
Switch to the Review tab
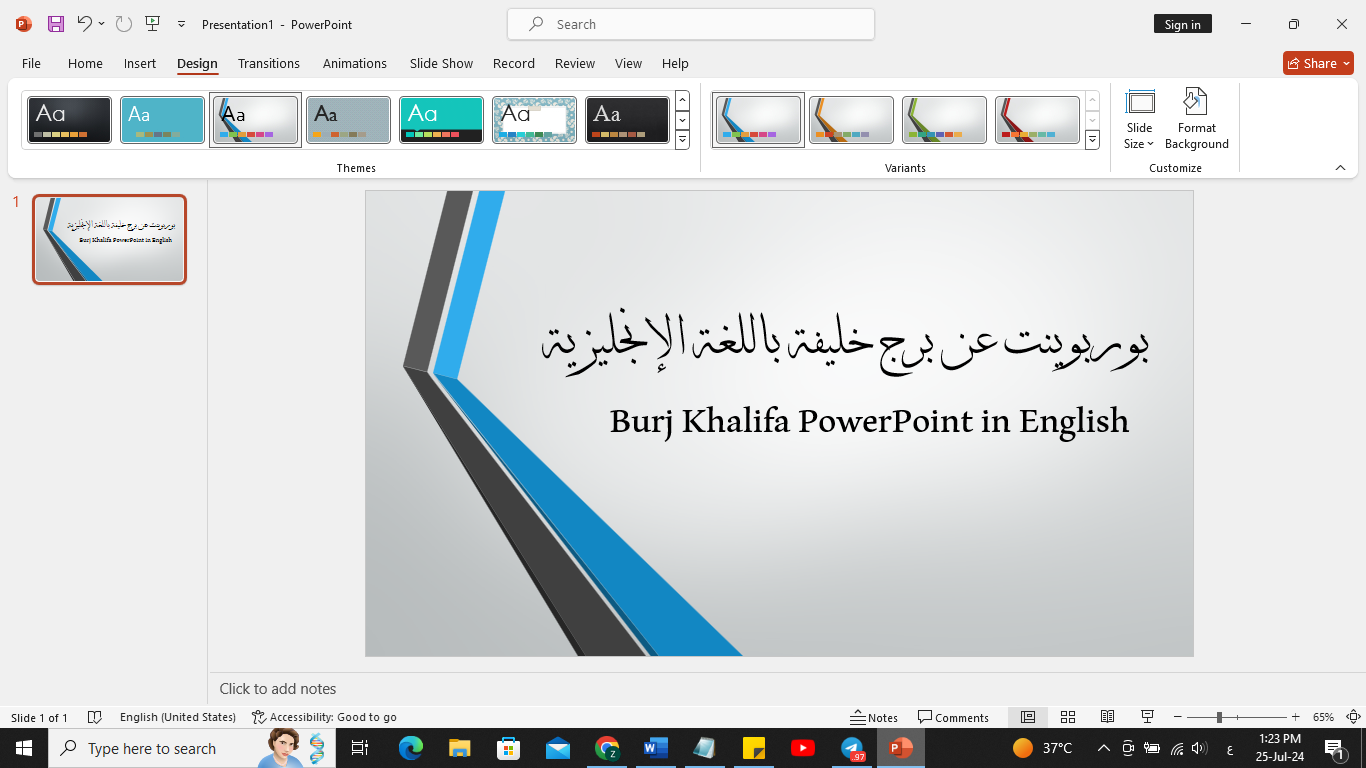pyautogui.click(x=575, y=63)
